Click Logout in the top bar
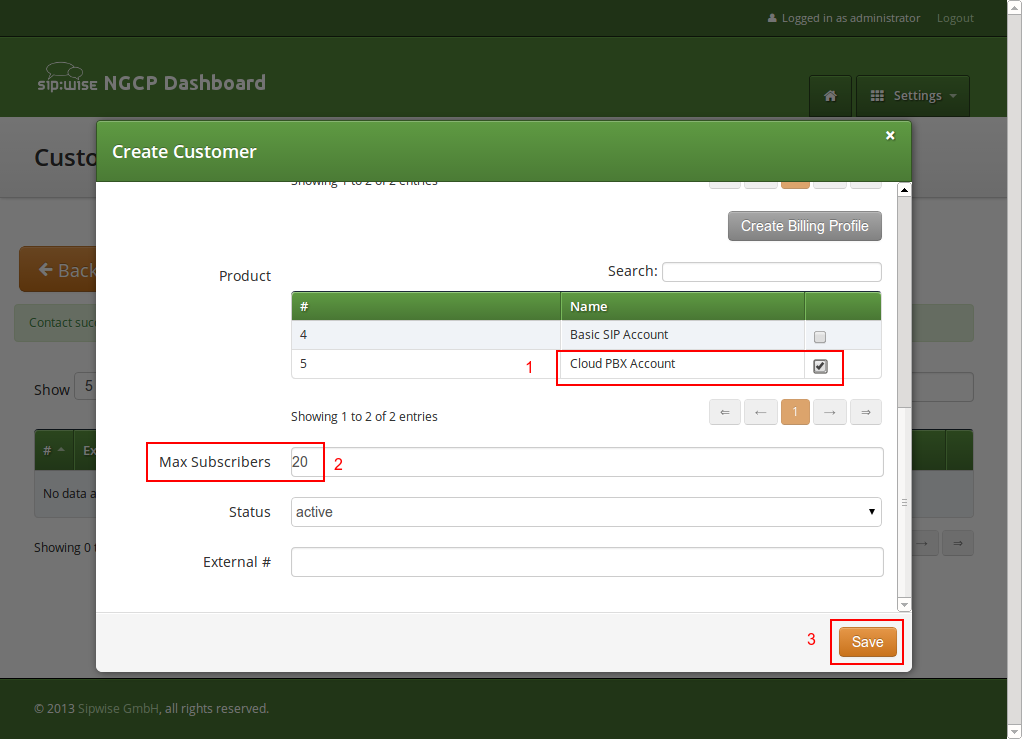1022x739 pixels. click(954, 17)
